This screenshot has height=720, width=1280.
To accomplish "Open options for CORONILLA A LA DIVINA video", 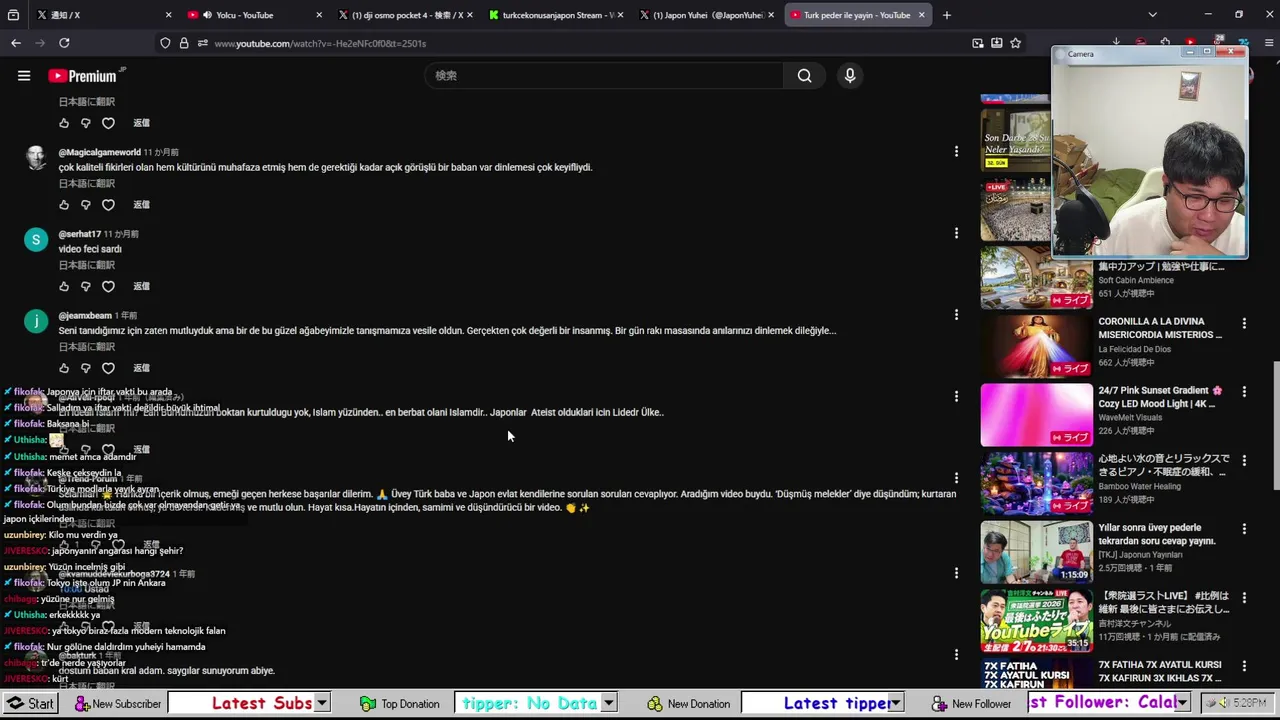I will click(x=1244, y=323).
